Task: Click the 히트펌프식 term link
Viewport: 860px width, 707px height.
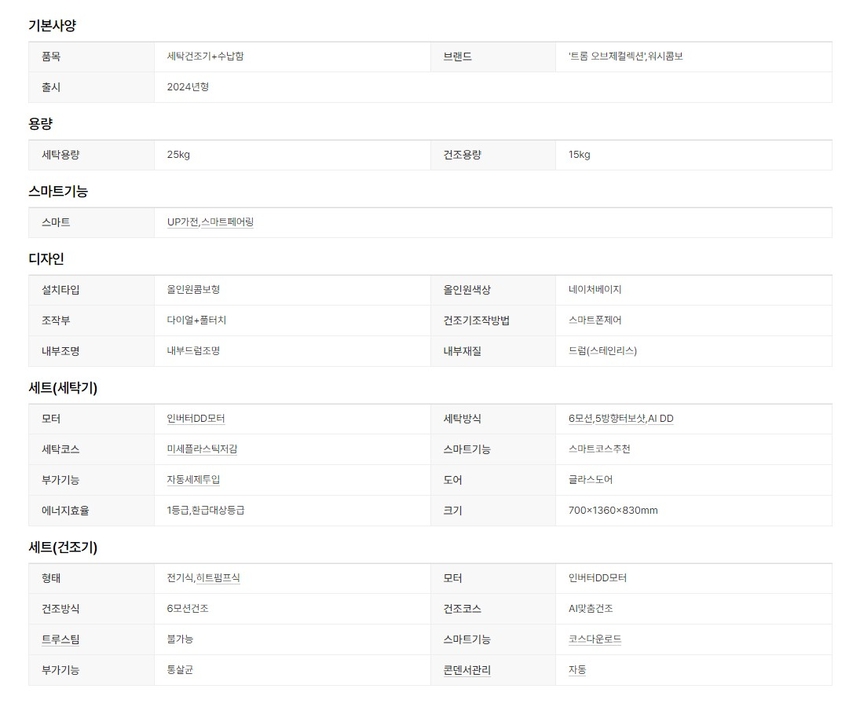Action: (x=218, y=578)
